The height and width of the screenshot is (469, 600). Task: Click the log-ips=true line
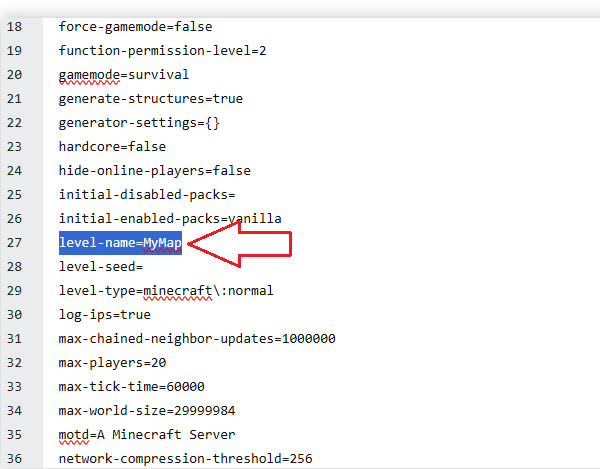coord(105,315)
